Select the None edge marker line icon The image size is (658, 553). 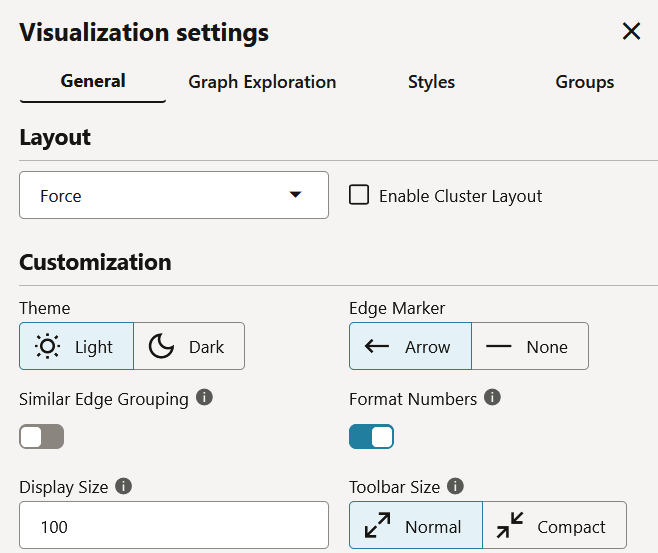pyautogui.click(x=498, y=346)
